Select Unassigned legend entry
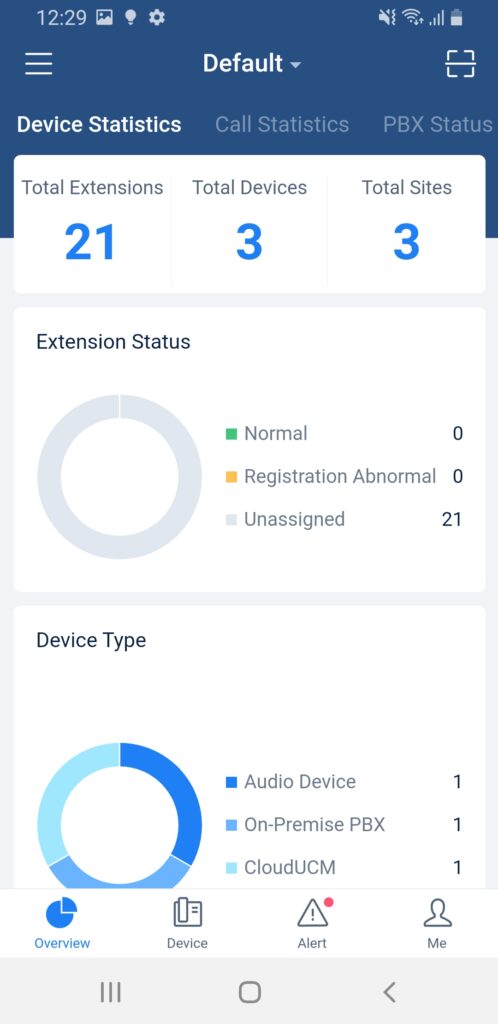This screenshot has width=498, height=1024. pyautogui.click(x=344, y=519)
